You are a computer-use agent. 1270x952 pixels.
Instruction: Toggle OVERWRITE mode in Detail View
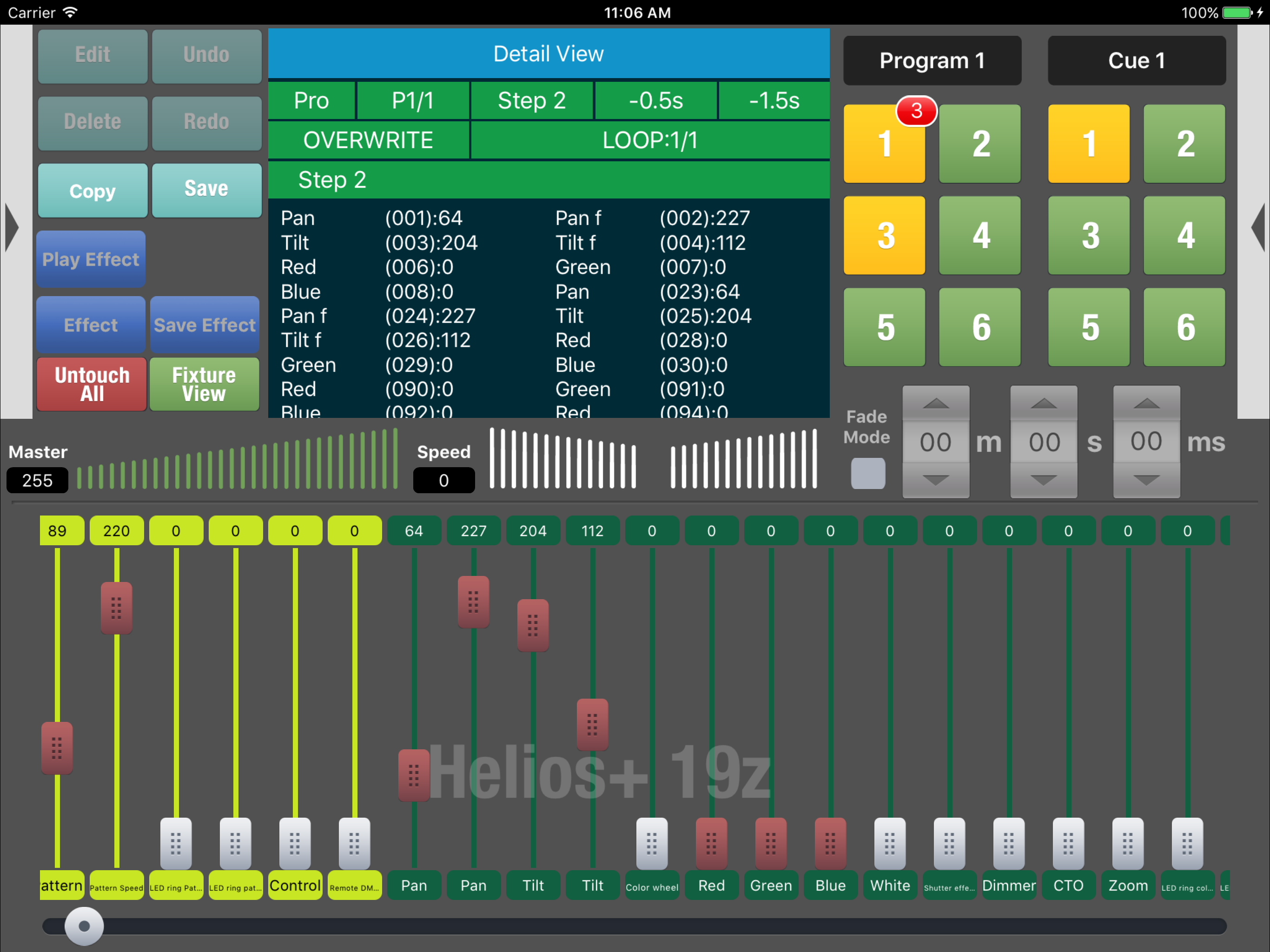368,140
